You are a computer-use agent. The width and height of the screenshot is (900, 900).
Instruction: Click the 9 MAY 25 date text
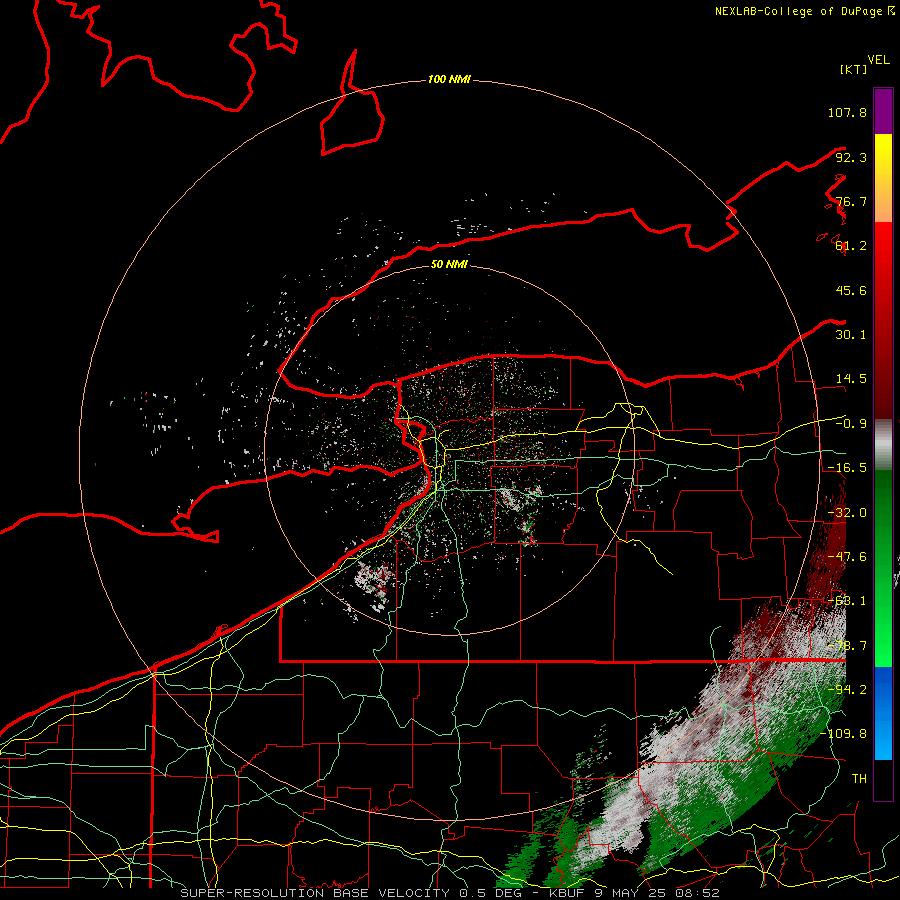click(x=629, y=893)
